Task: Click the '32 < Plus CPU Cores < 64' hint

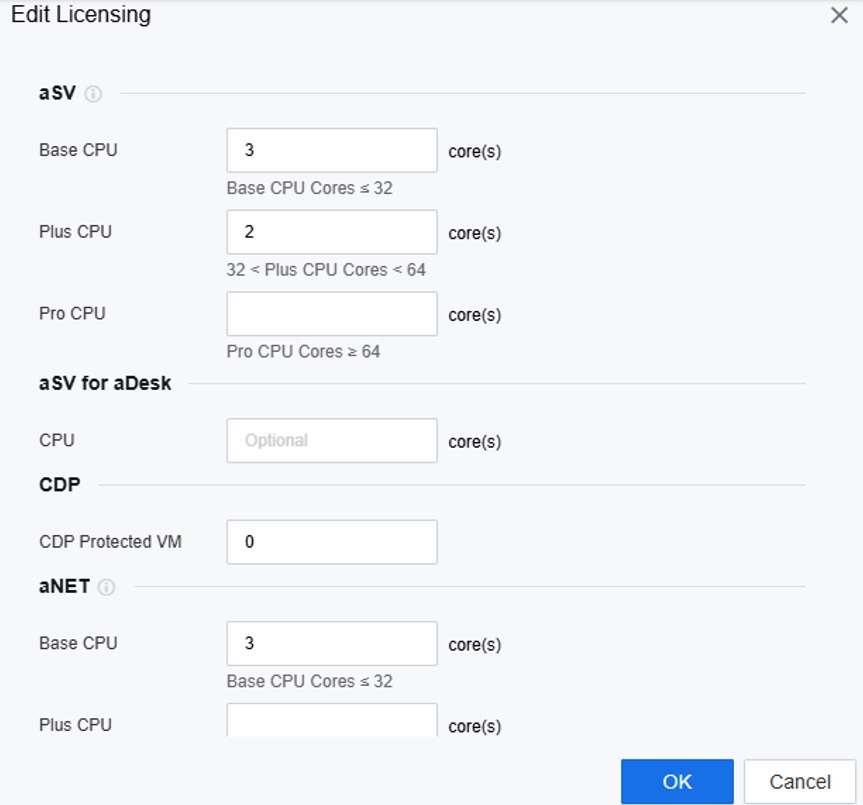Action: coord(326,270)
